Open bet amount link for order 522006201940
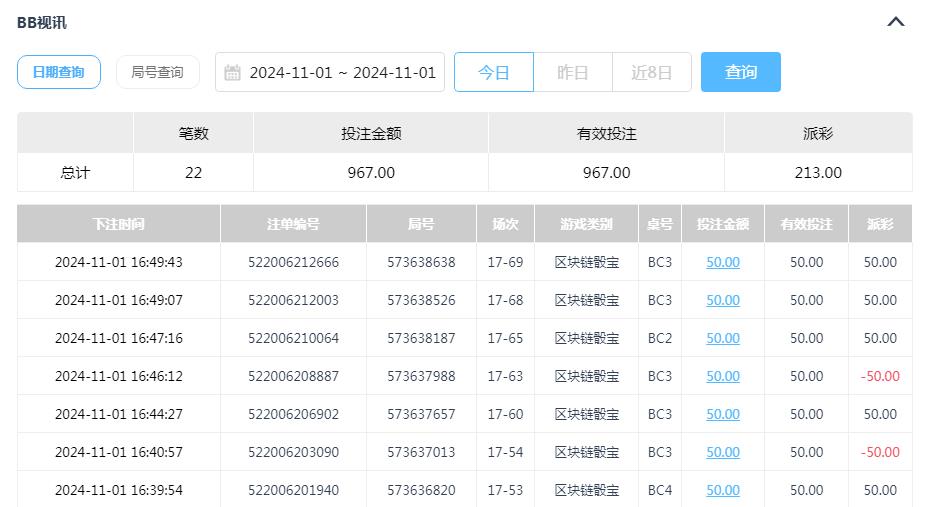This screenshot has height=507, width=933. coord(723,490)
